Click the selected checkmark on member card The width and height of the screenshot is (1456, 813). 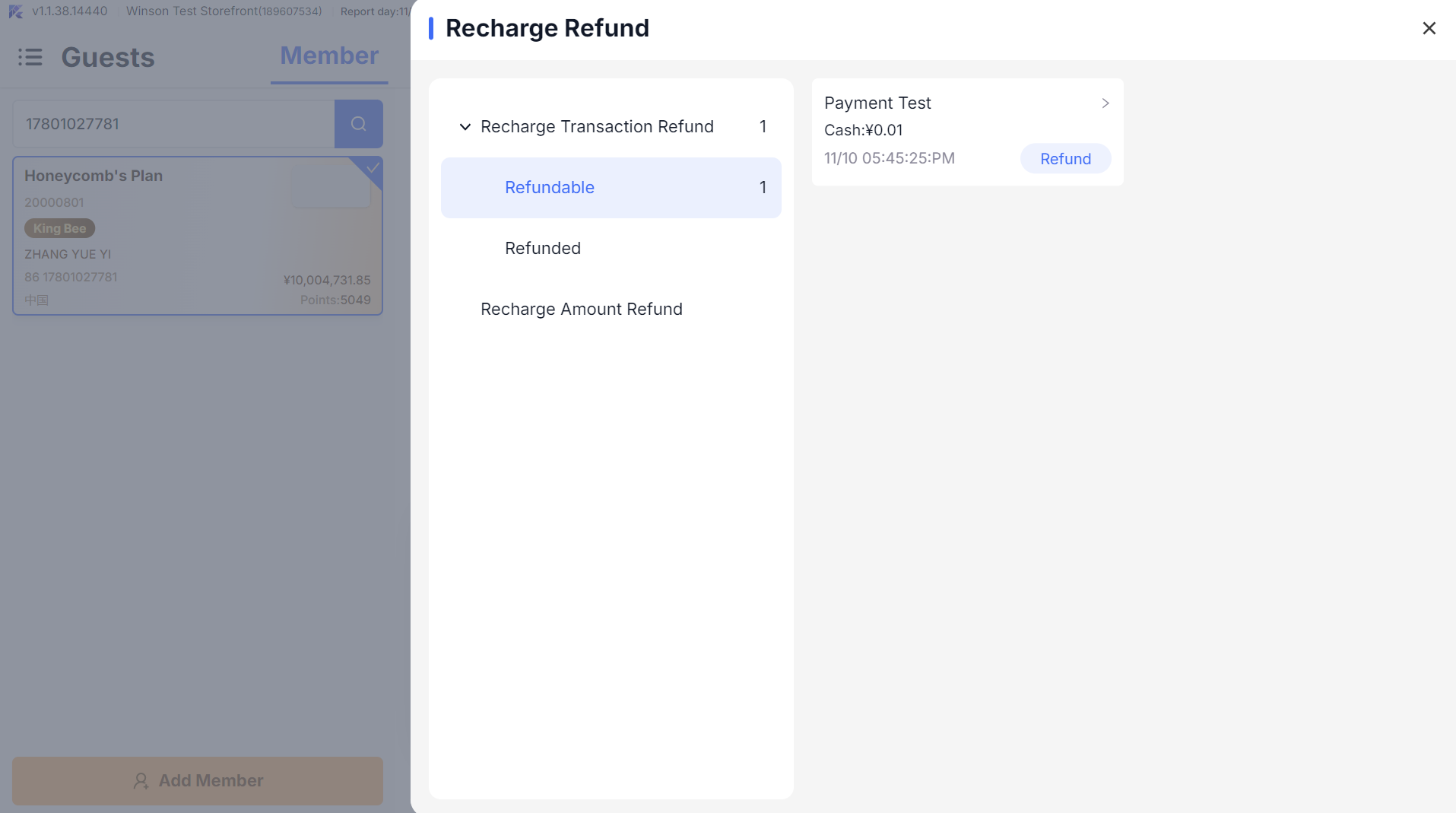click(372, 168)
